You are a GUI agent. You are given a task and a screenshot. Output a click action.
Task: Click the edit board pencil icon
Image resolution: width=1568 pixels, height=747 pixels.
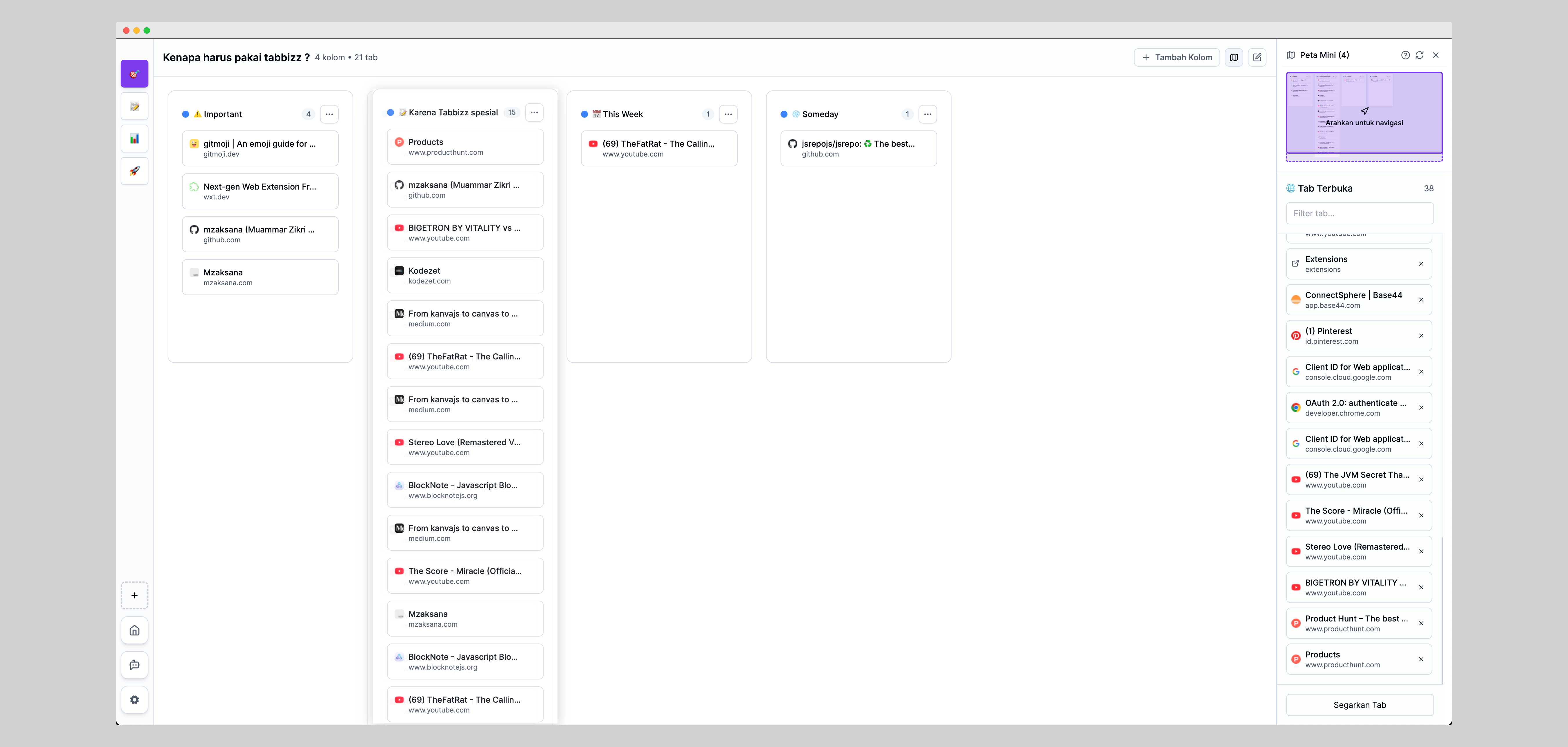pyautogui.click(x=1257, y=57)
